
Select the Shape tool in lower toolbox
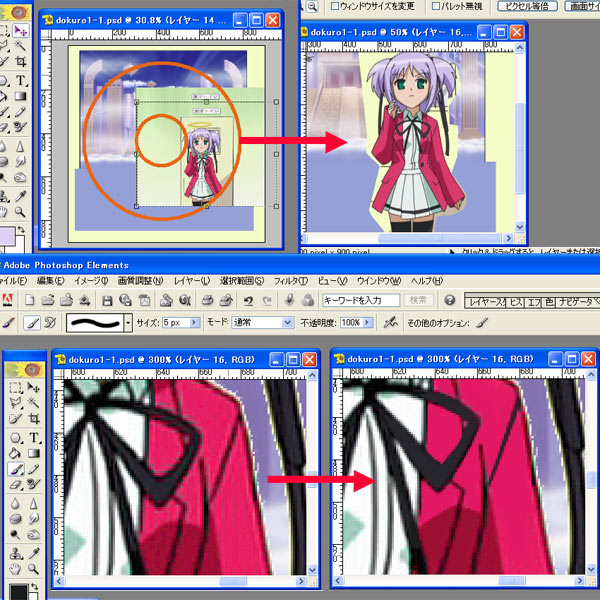tap(16, 438)
